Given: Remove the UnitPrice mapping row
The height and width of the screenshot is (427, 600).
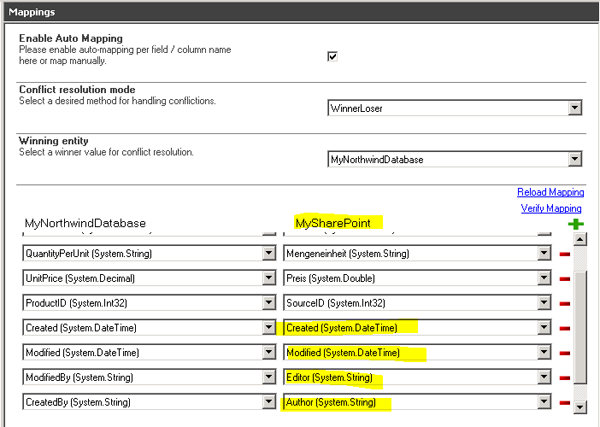Looking at the screenshot, I should 565,278.
